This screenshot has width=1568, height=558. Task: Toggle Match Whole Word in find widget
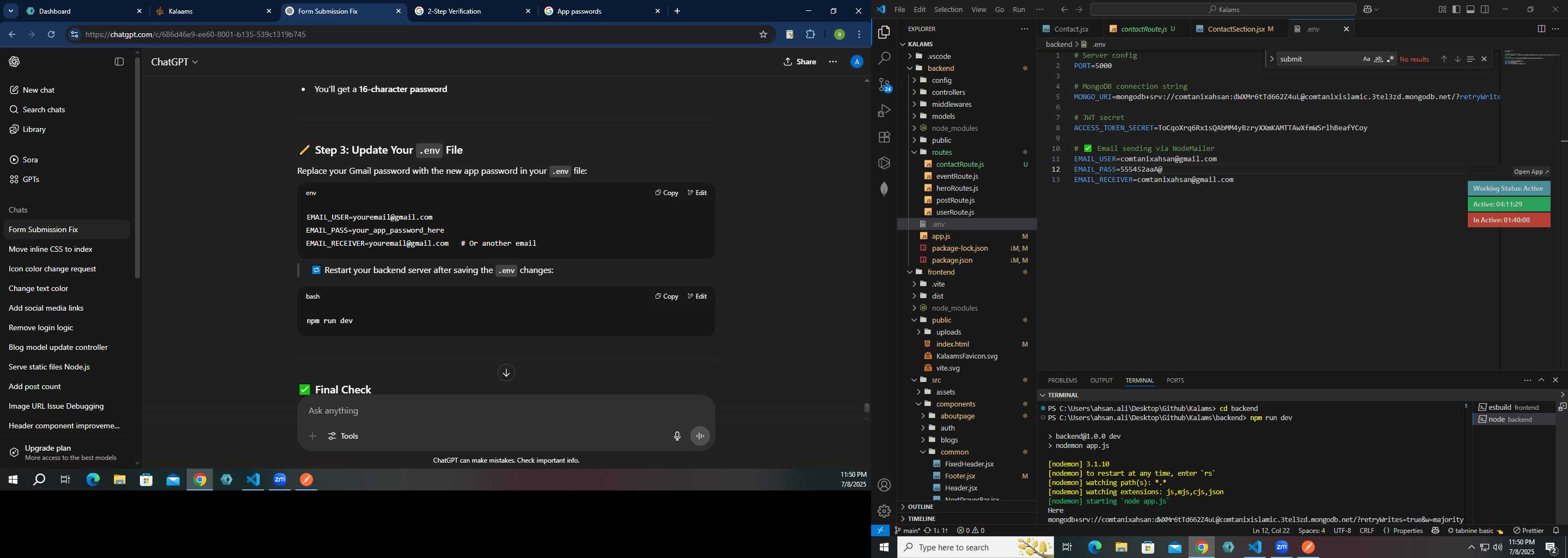(x=1379, y=59)
